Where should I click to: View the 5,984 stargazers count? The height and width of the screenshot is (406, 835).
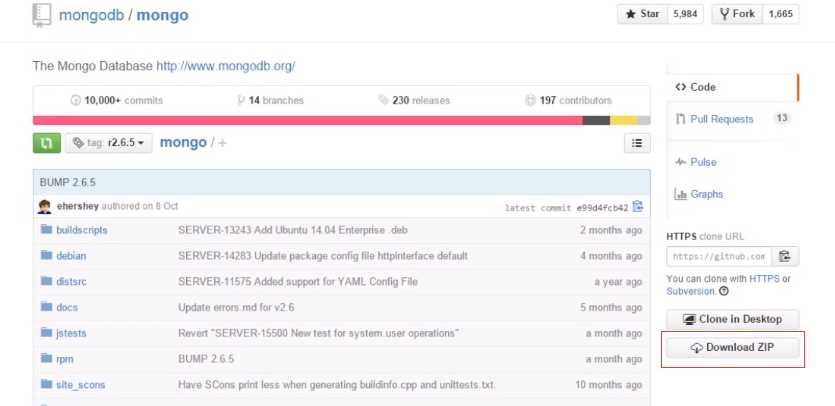pyautogui.click(x=685, y=14)
